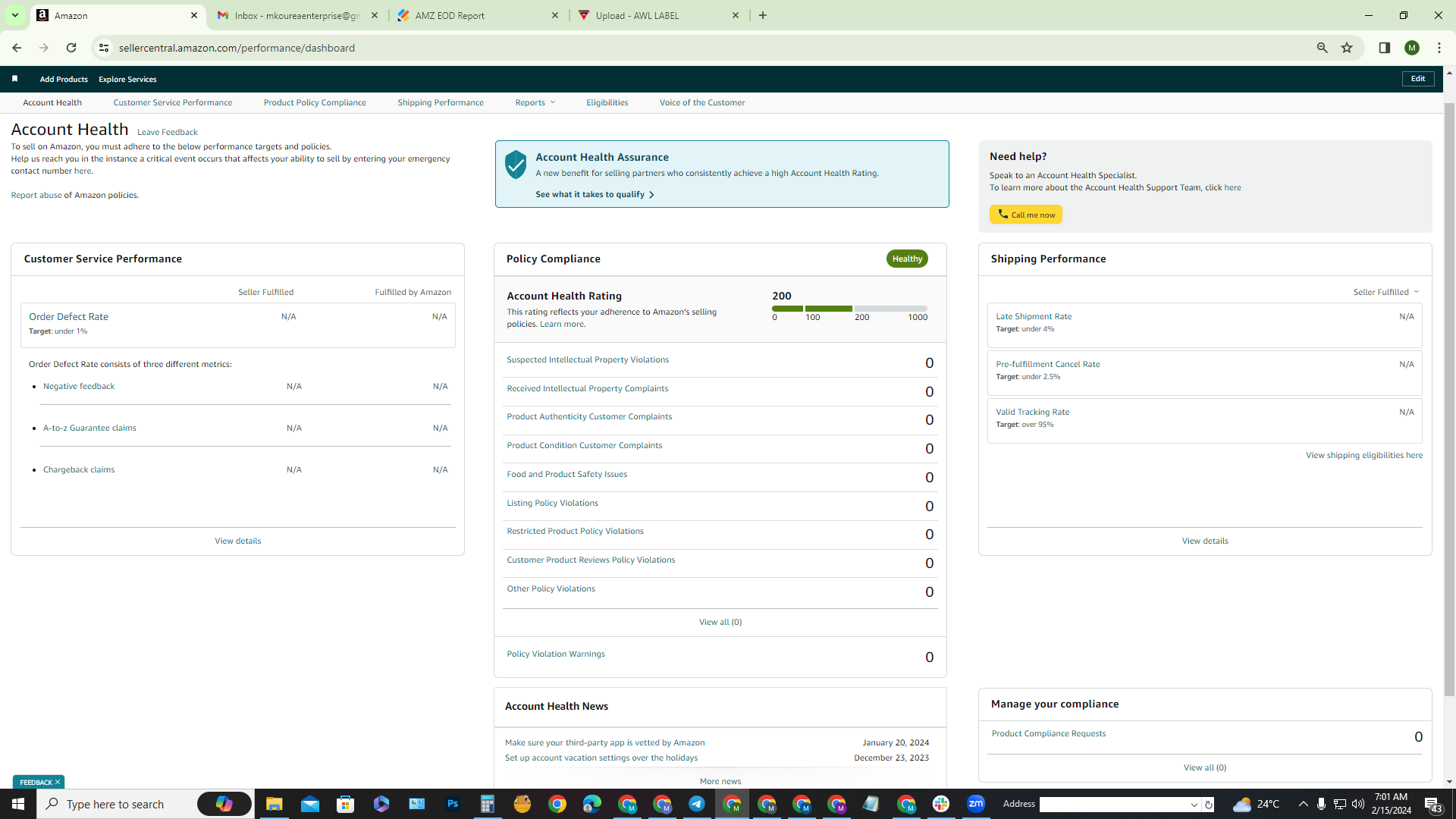This screenshot has height=819, width=1456.
Task: Click See what it takes to qualify
Action: [595, 195]
